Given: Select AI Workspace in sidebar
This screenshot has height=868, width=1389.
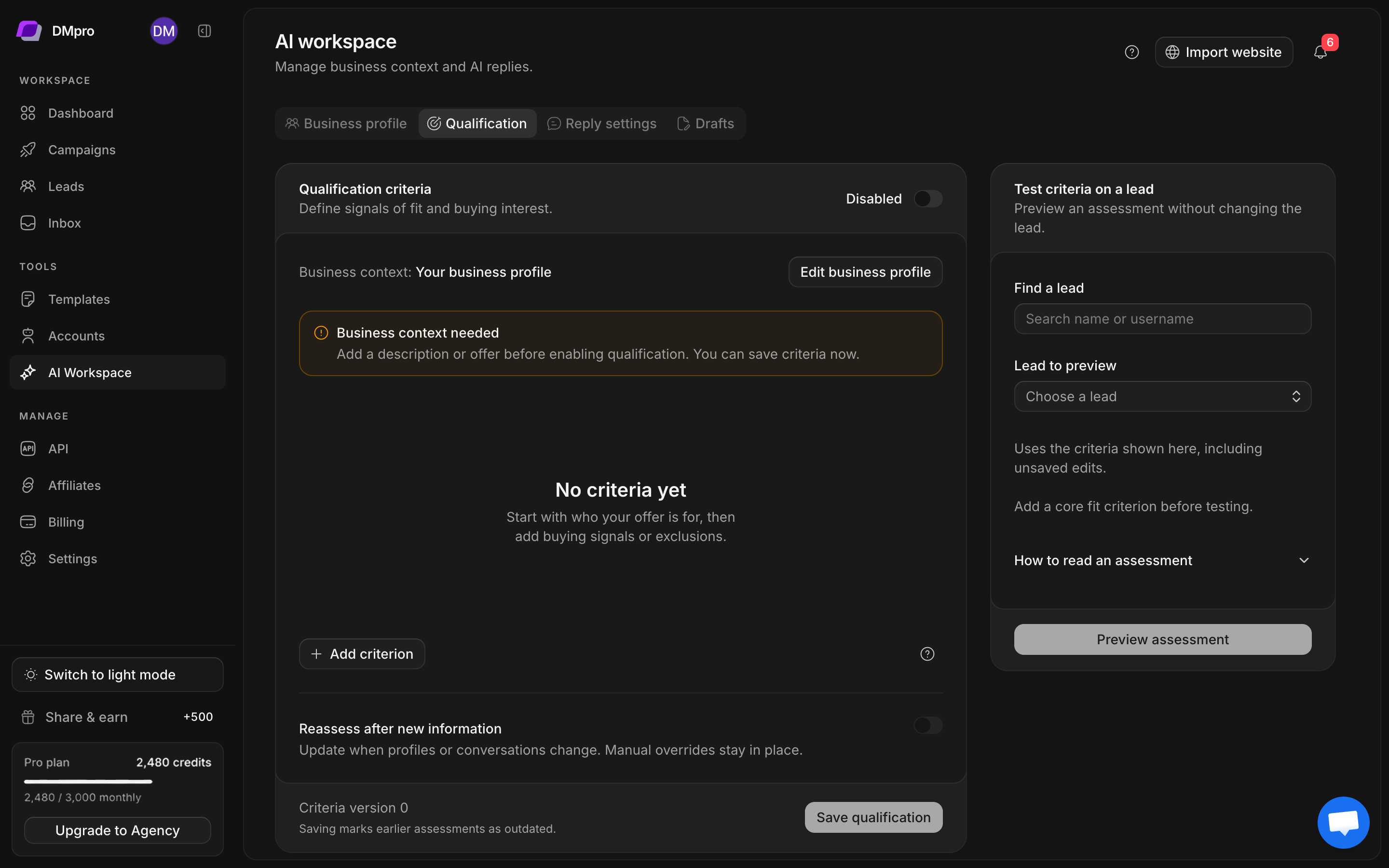Looking at the screenshot, I should [118, 373].
